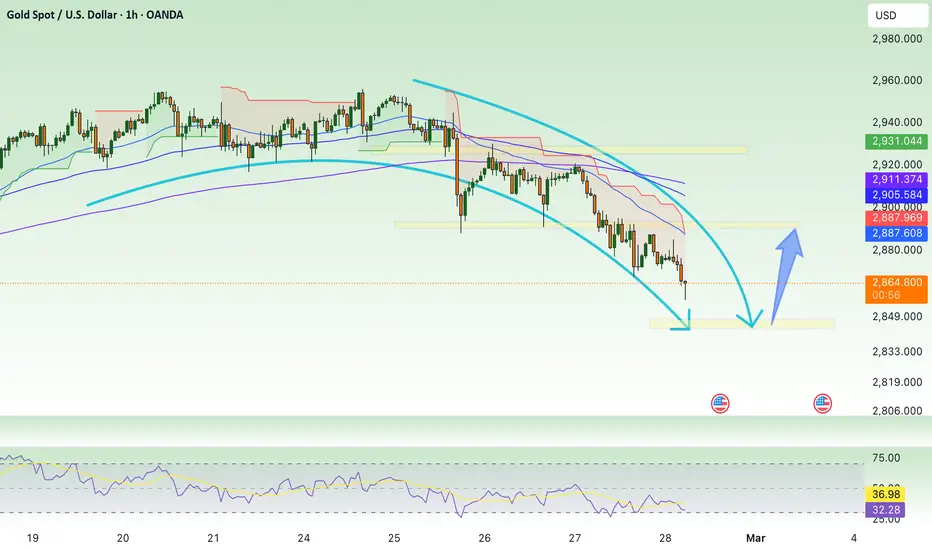932x550 pixels.
Task: Open the USD currency selector
Action: 896,15
